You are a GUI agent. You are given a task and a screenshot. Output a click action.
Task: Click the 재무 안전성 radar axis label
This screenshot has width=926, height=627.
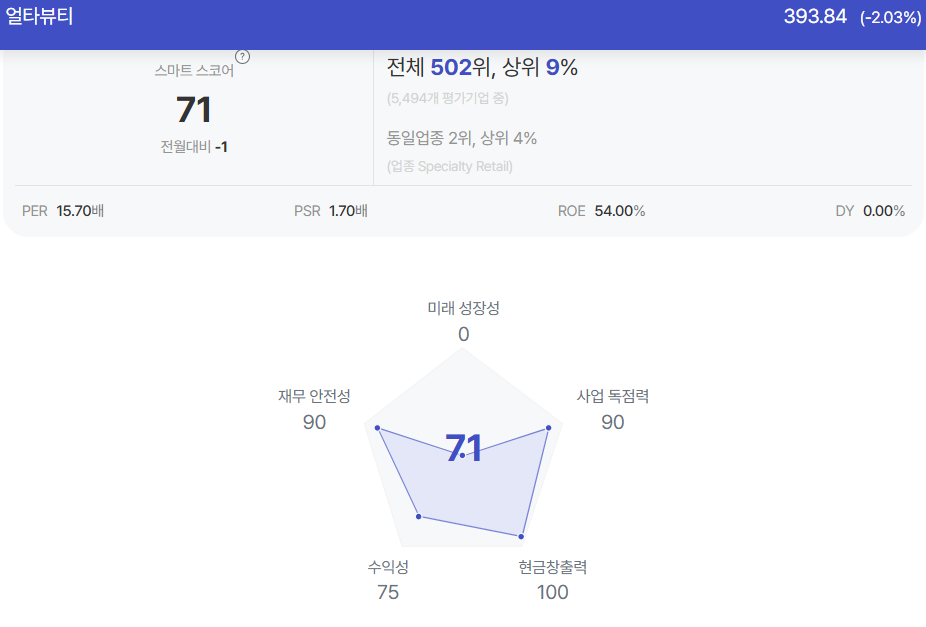[314, 396]
